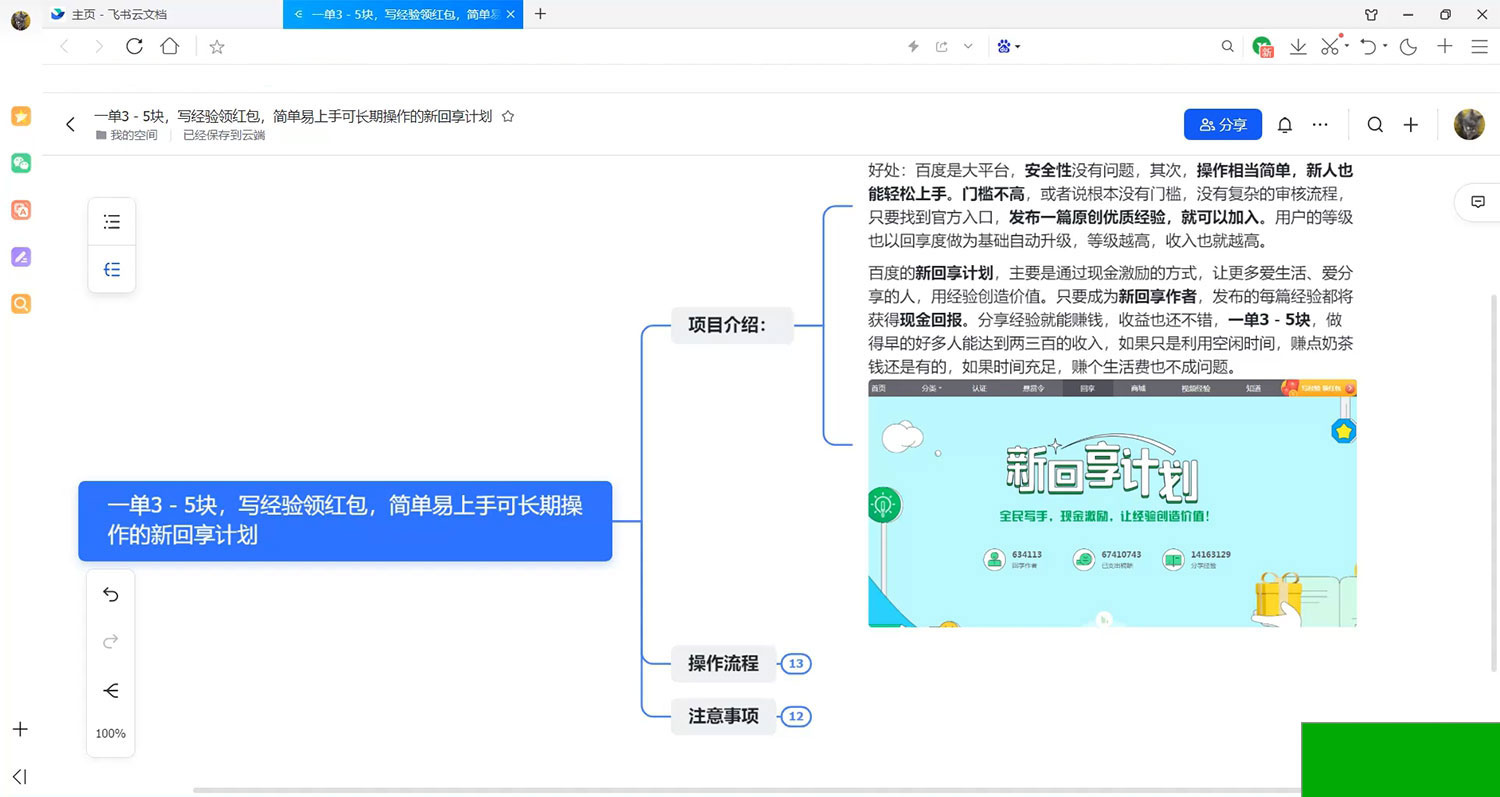Open the orange image sidebar app

[x=21, y=210]
